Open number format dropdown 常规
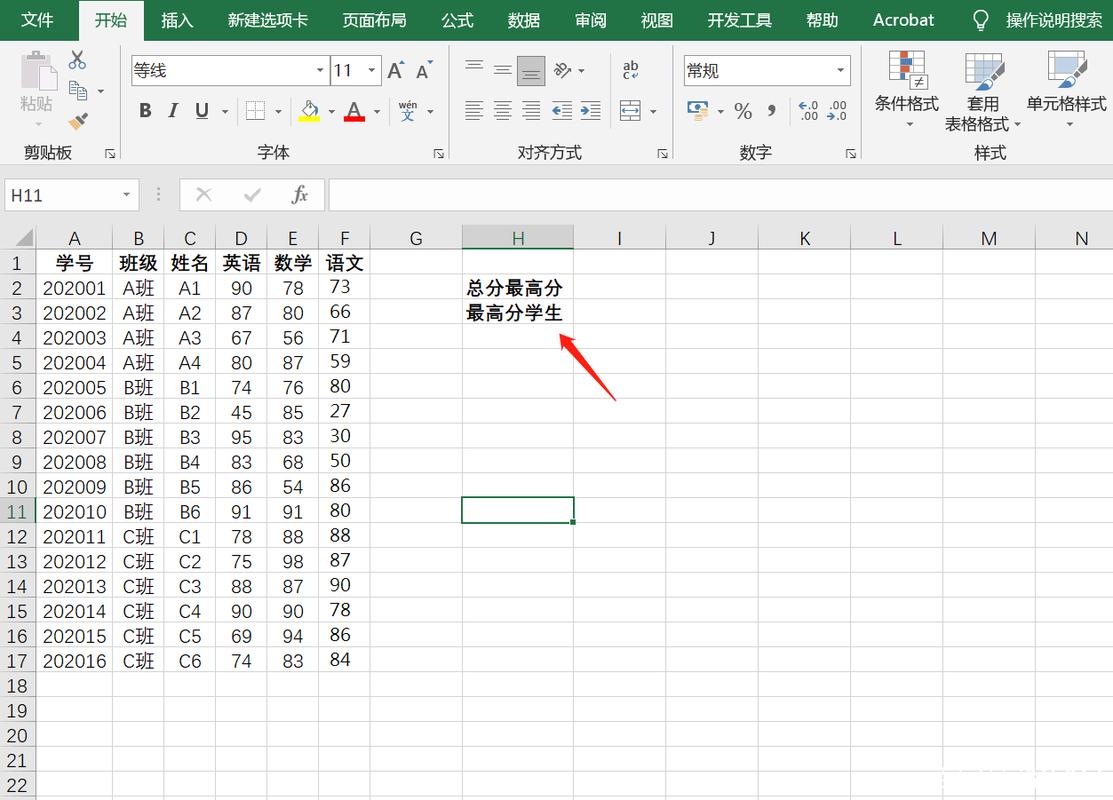Viewport: 1113px width, 800px height. (x=840, y=70)
